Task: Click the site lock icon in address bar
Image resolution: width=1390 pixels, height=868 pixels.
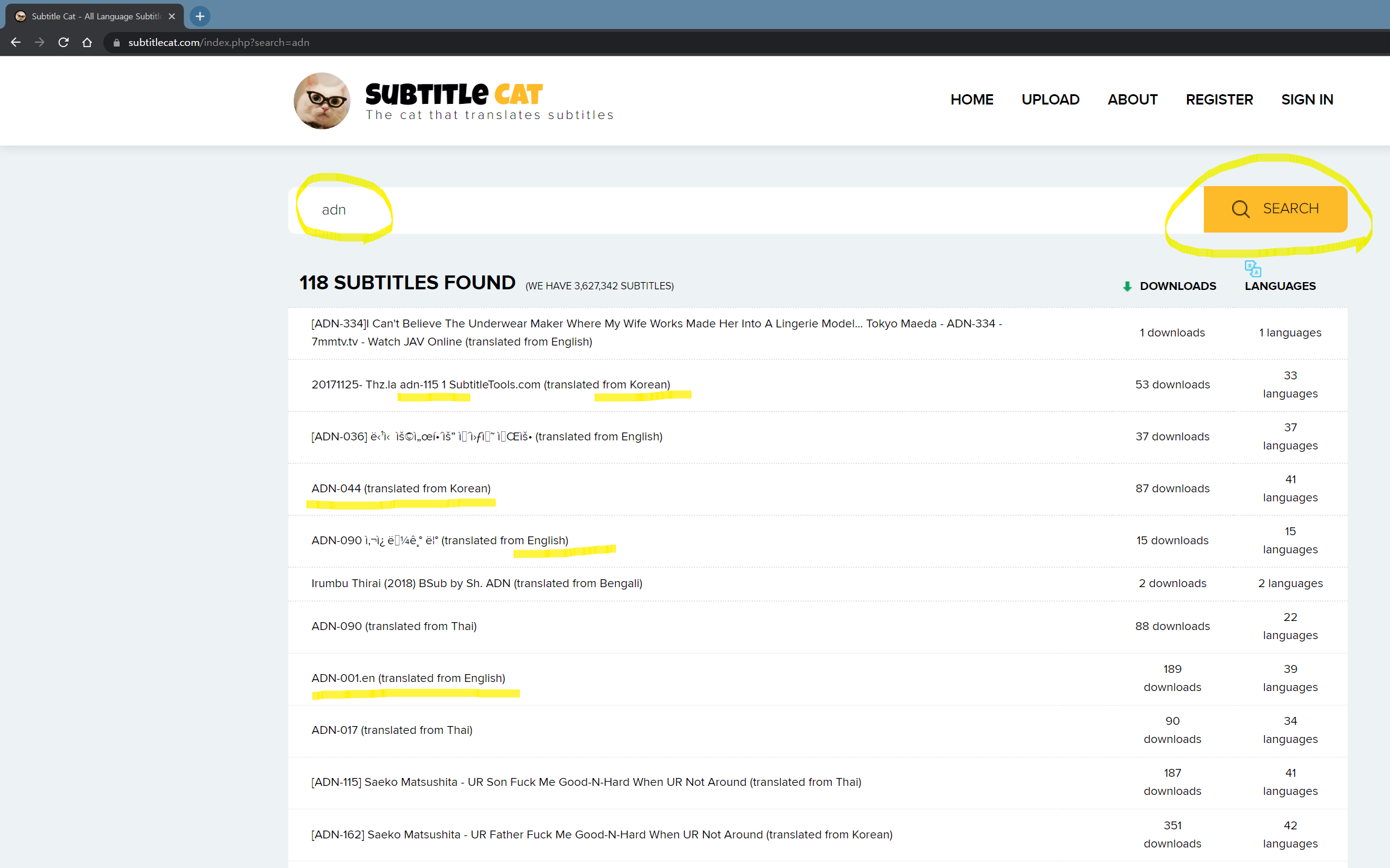Action: coord(117,42)
